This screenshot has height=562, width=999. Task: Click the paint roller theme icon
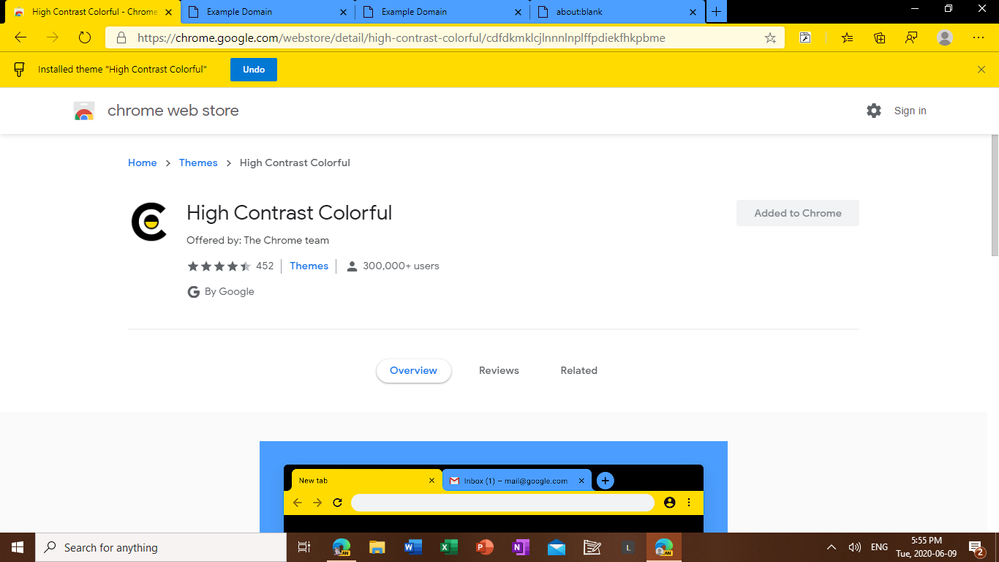pyautogui.click(x=19, y=69)
